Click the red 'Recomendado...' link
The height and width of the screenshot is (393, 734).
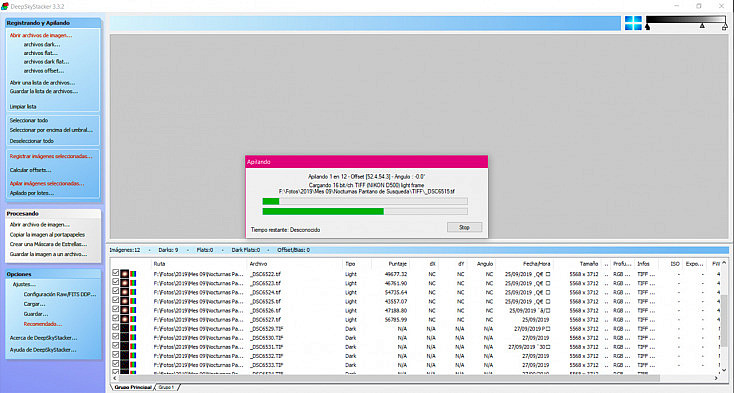[x=43, y=324]
